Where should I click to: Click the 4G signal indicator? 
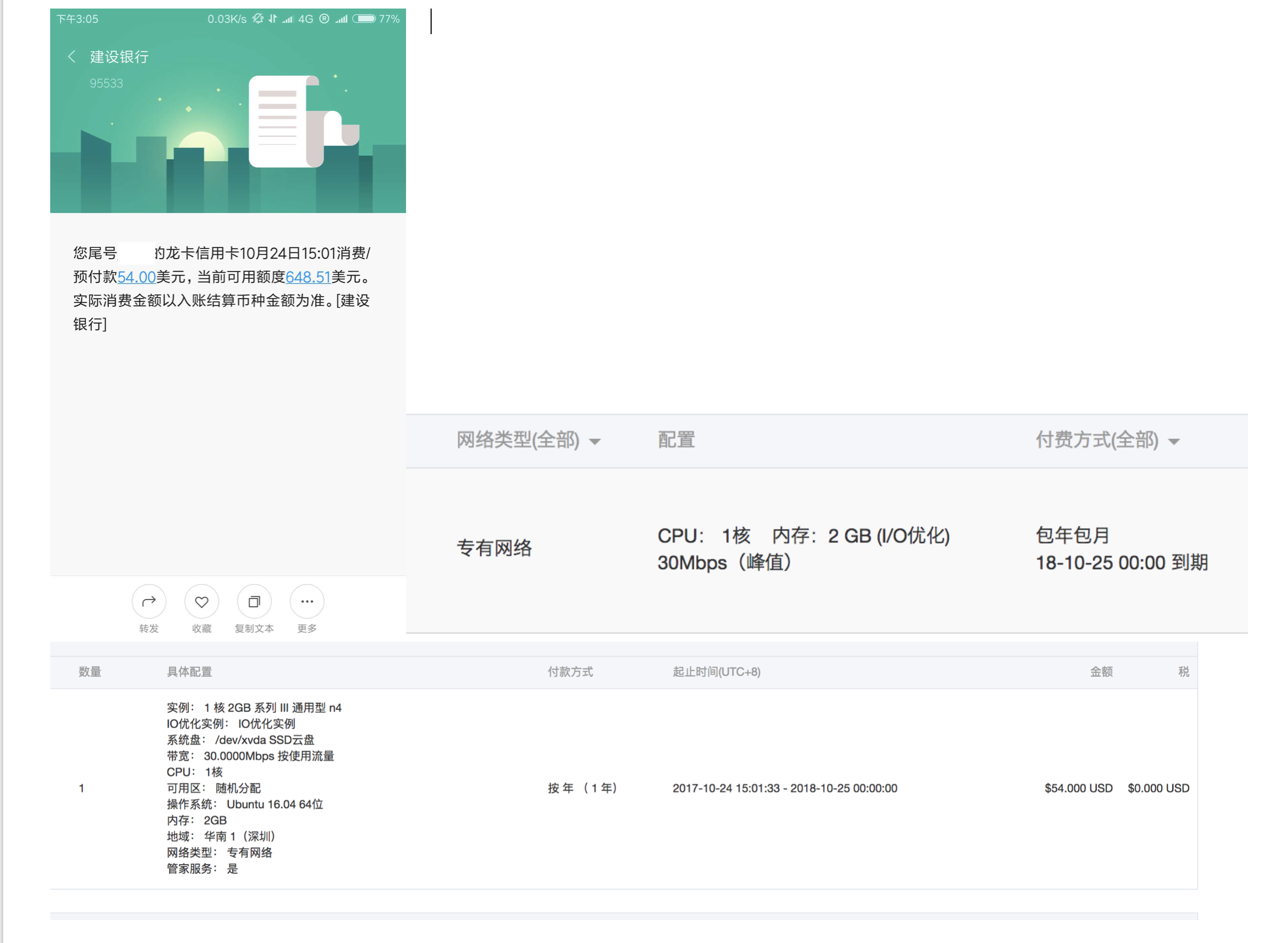305,19
